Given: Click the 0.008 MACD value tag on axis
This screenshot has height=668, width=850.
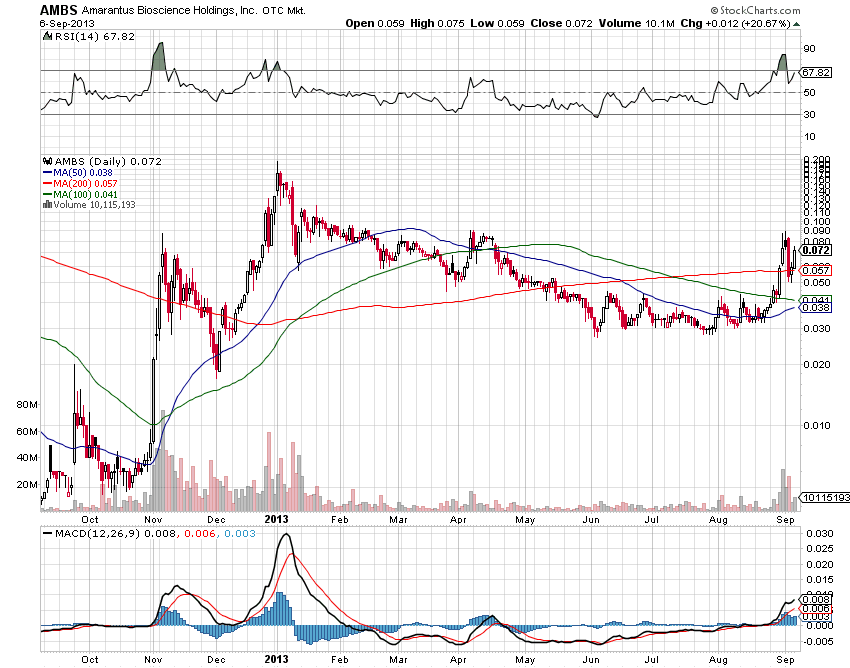Looking at the screenshot, I should click(x=816, y=599).
